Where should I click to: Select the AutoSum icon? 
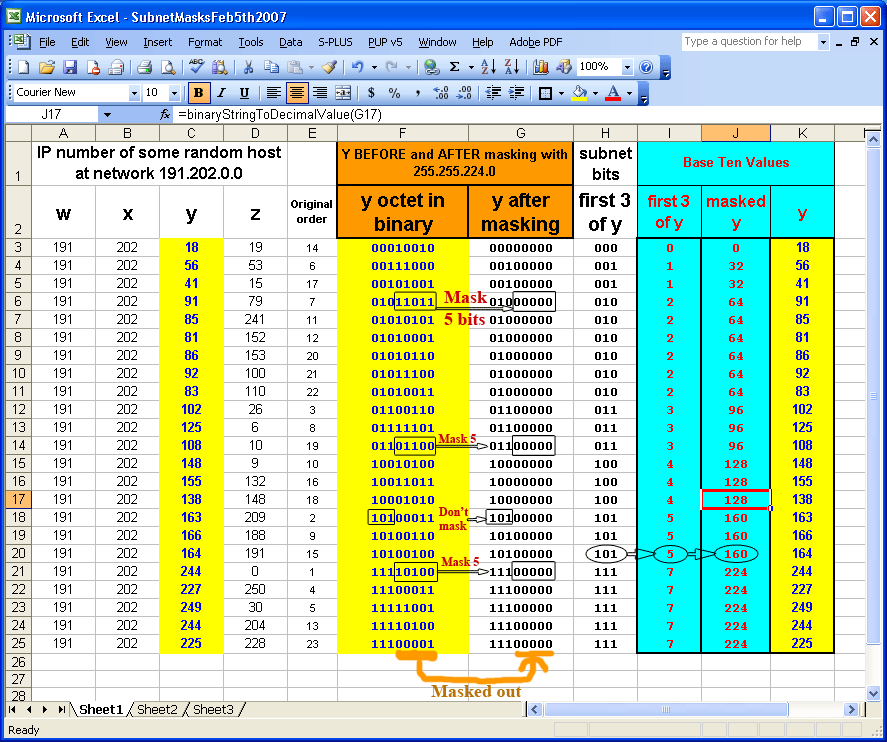[456, 66]
